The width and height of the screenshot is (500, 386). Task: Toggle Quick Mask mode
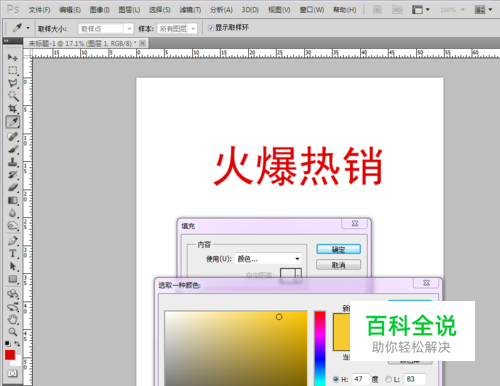[x=13, y=373]
